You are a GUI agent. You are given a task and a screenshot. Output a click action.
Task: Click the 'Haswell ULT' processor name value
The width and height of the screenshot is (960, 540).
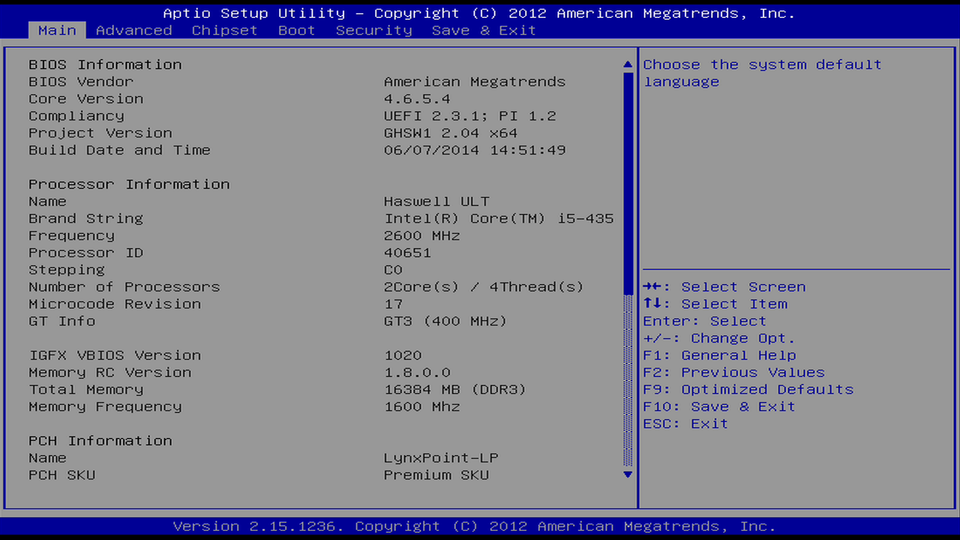(437, 201)
